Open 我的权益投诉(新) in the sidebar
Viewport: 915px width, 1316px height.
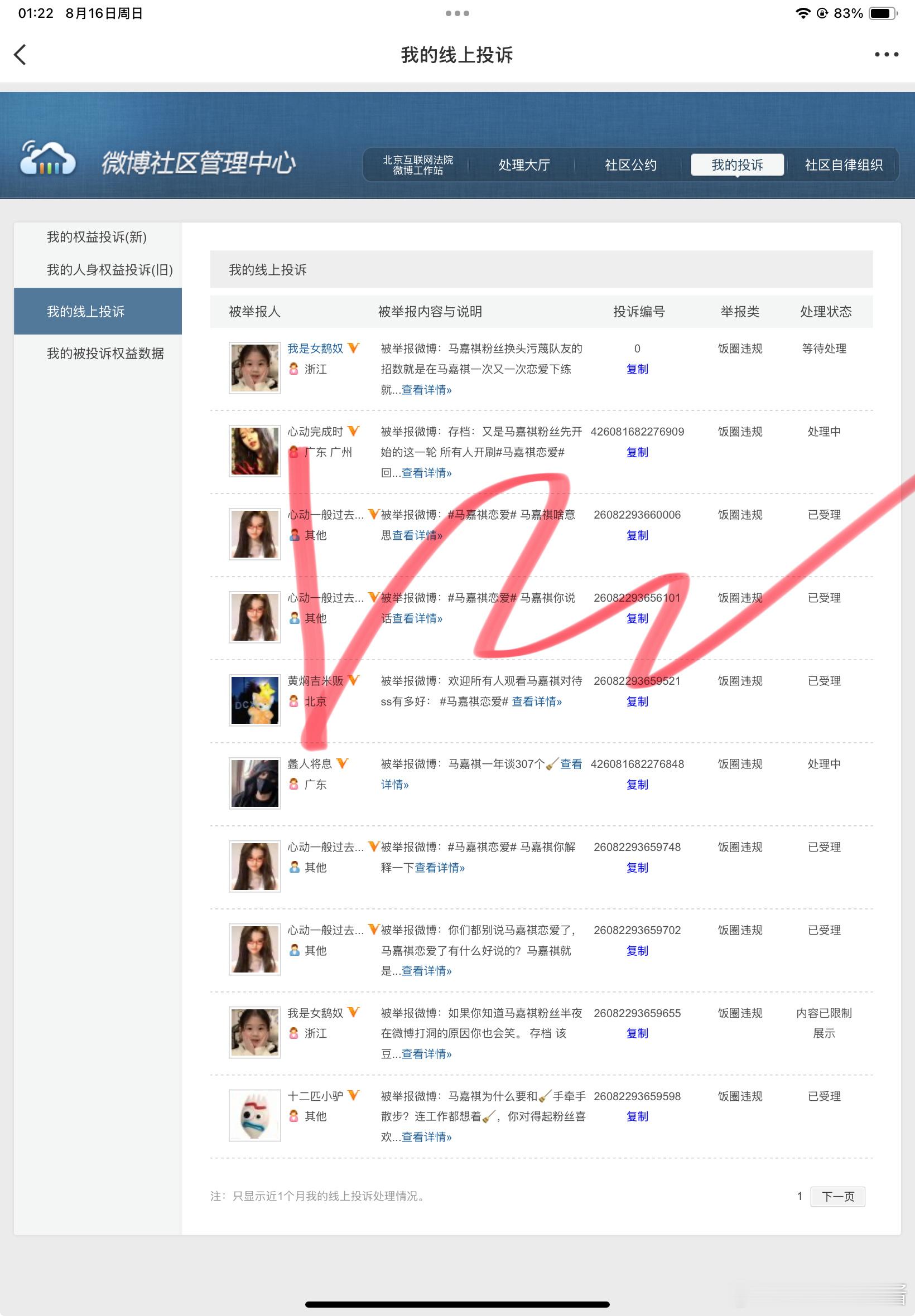click(x=97, y=237)
